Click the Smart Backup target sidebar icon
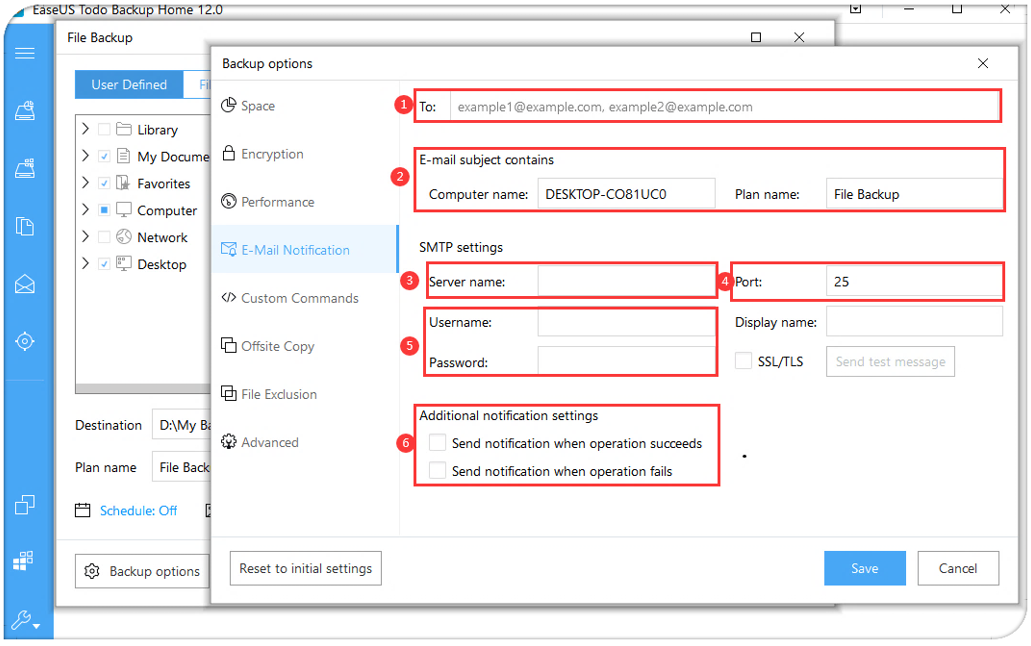The image size is (1031, 646). coord(25,341)
